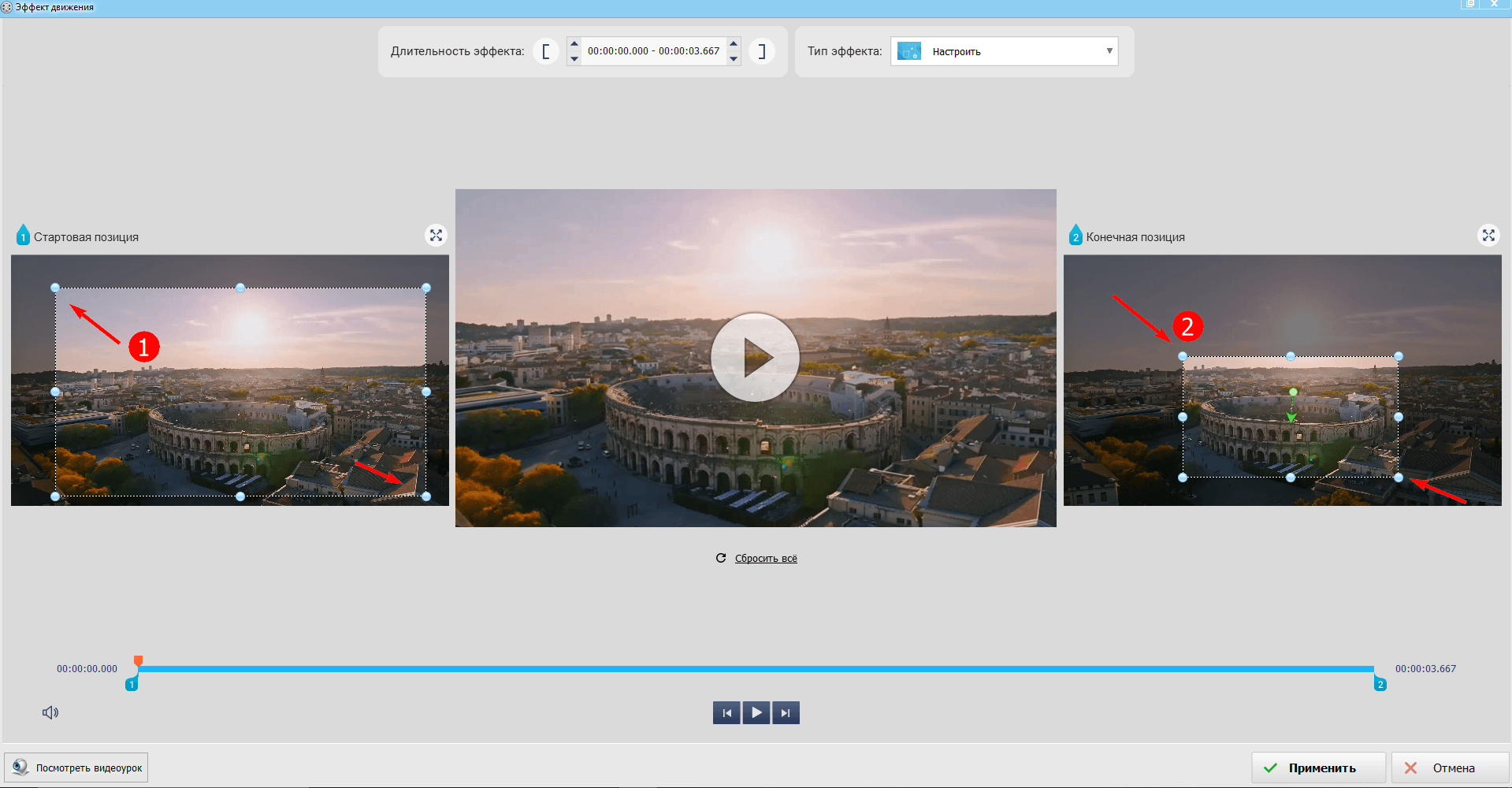
Task: Expand the end position preview panel
Action: pyautogui.click(x=1488, y=236)
